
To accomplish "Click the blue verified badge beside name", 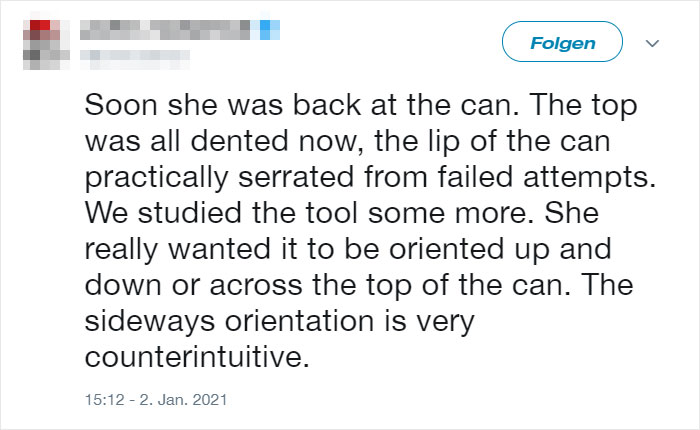I will 270,30.
